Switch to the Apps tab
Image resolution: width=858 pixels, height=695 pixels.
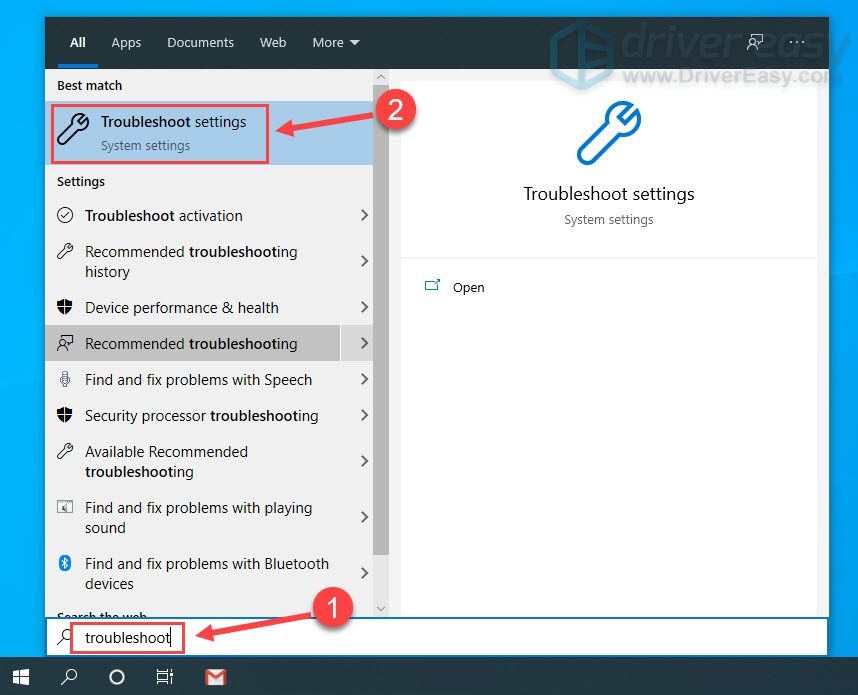[125, 42]
